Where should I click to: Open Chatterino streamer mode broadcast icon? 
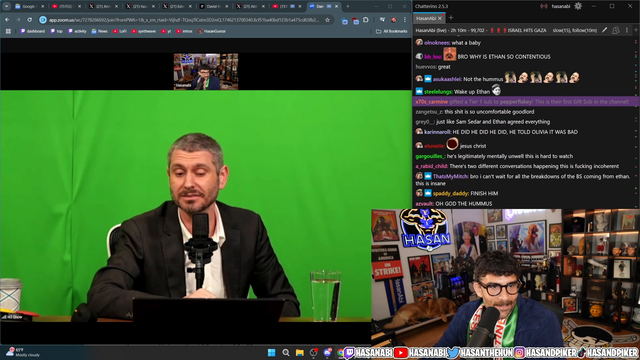[544, 6]
